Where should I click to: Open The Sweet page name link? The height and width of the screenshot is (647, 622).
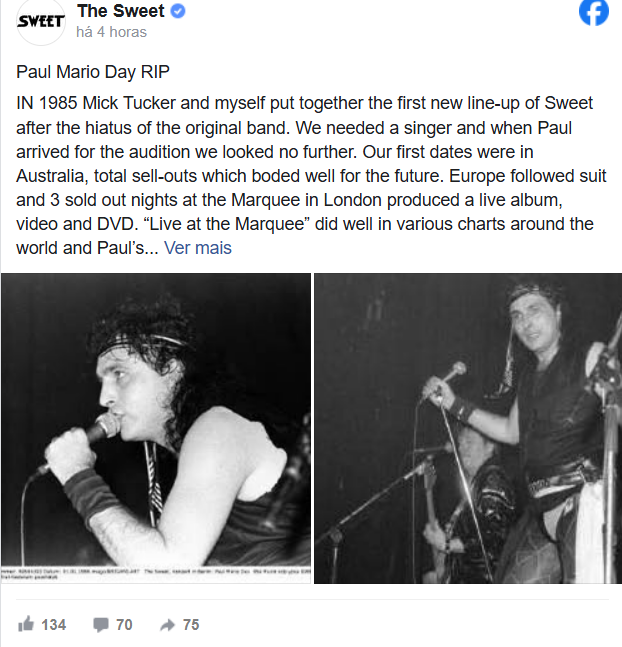pyautogui.click(x=121, y=11)
